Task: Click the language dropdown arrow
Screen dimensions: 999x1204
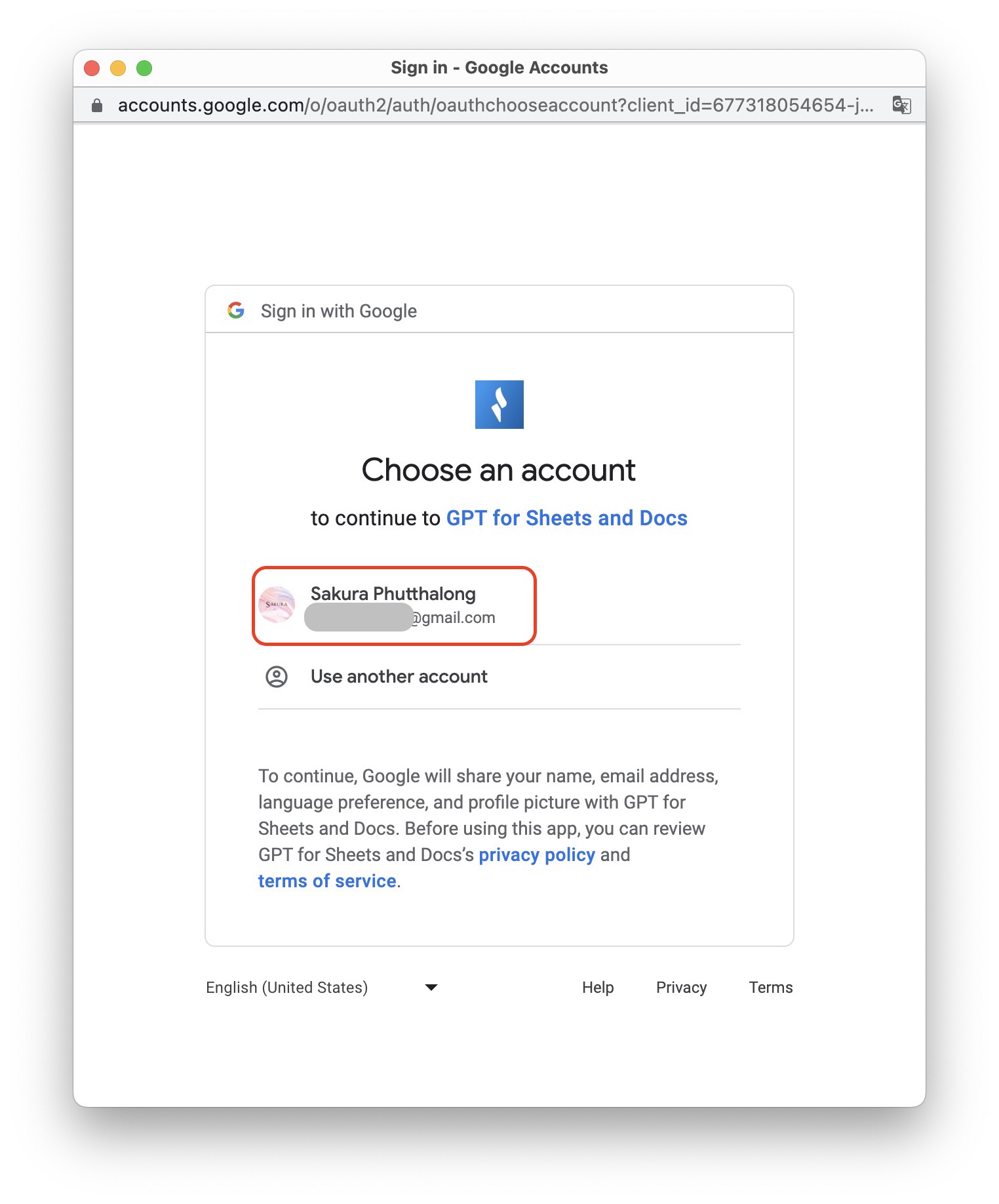Action: click(431, 987)
